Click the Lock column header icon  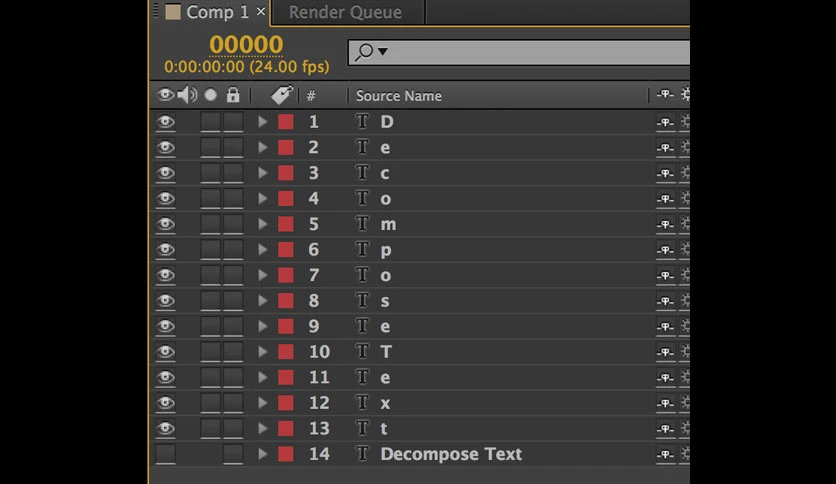pos(233,95)
